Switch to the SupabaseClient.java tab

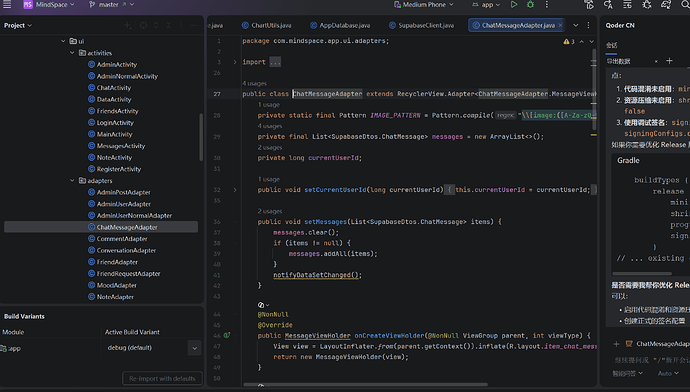421,26
